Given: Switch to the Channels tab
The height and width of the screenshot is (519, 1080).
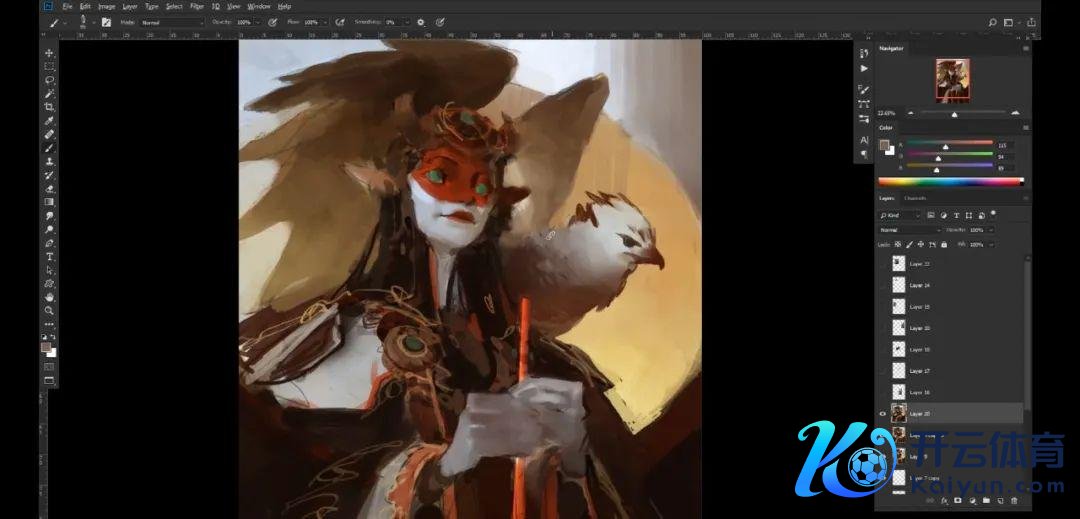Looking at the screenshot, I should 915,198.
